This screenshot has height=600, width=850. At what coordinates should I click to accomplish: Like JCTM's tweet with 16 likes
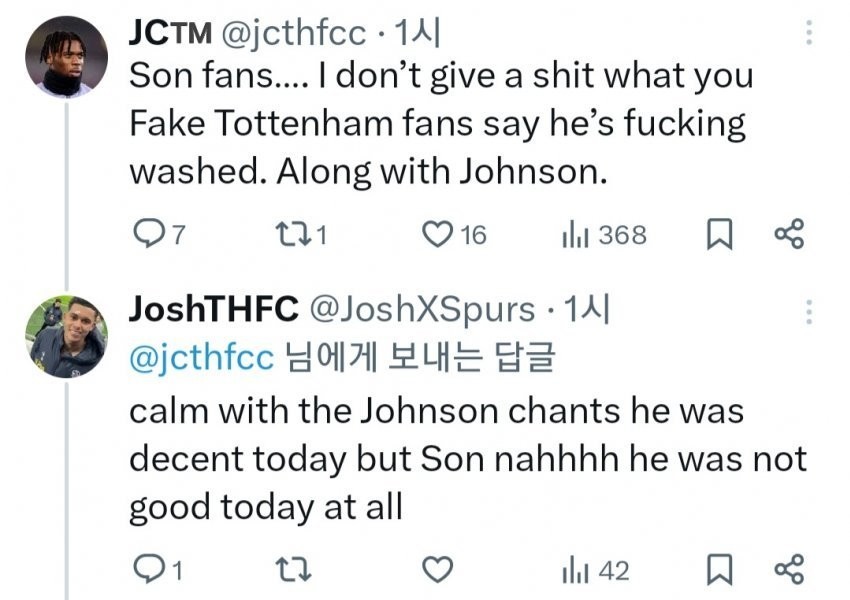[x=437, y=235]
